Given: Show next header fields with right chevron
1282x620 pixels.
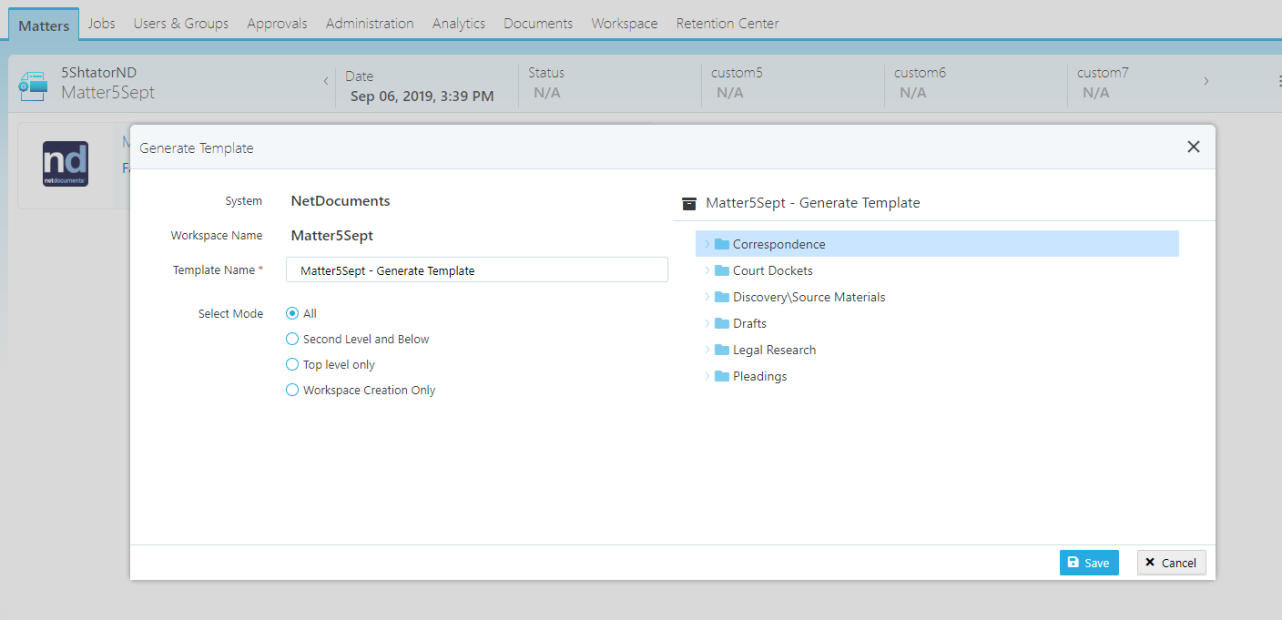Looking at the screenshot, I should (x=1206, y=81).
